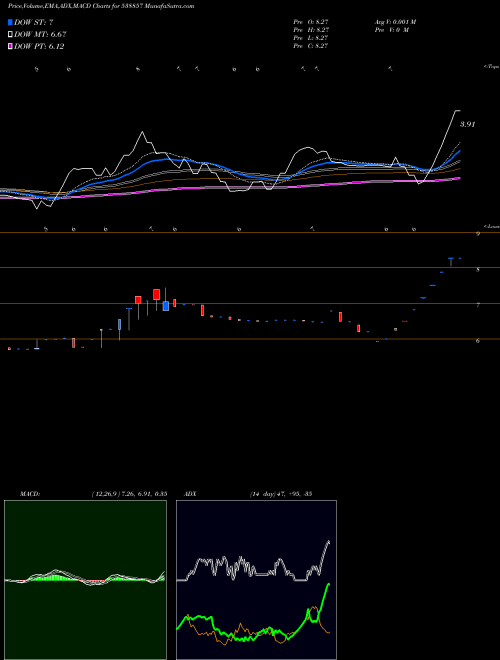Click the '<Tops' marker label
500x660 pixels.
click(x=492, y=67)
